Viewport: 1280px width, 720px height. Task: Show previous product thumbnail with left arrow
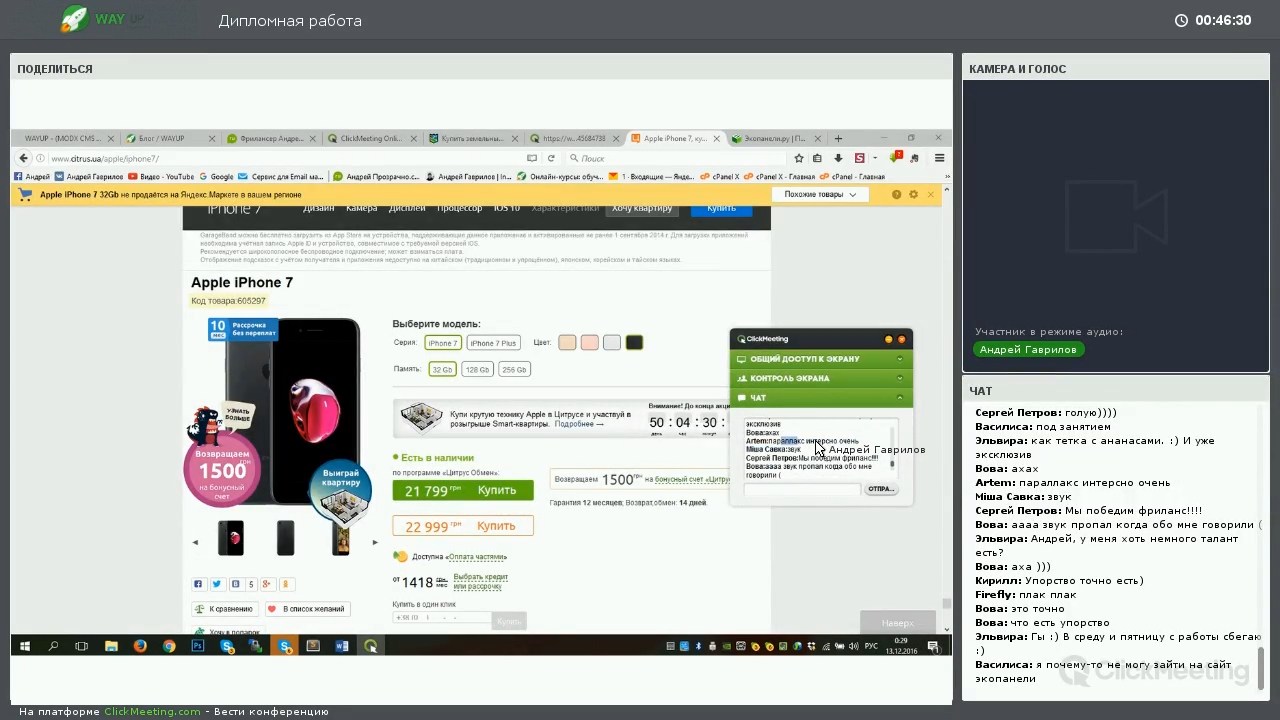195,542
